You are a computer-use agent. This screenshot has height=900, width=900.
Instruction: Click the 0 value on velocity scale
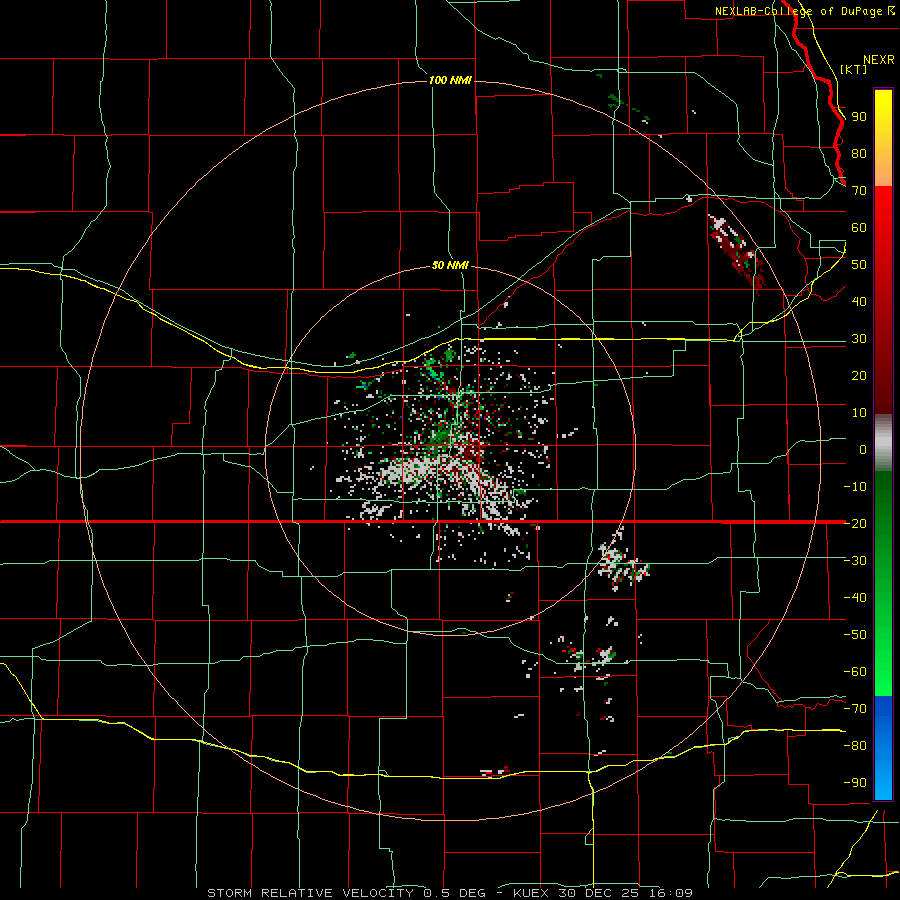(x=863, y=449)
